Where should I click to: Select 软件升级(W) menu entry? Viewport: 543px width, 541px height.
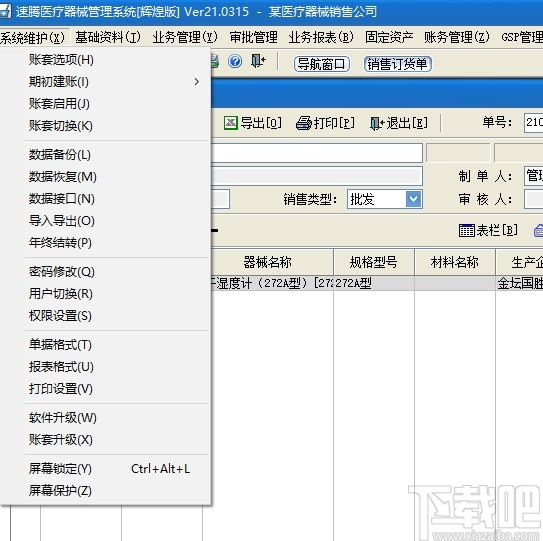(x=106, y=418)
